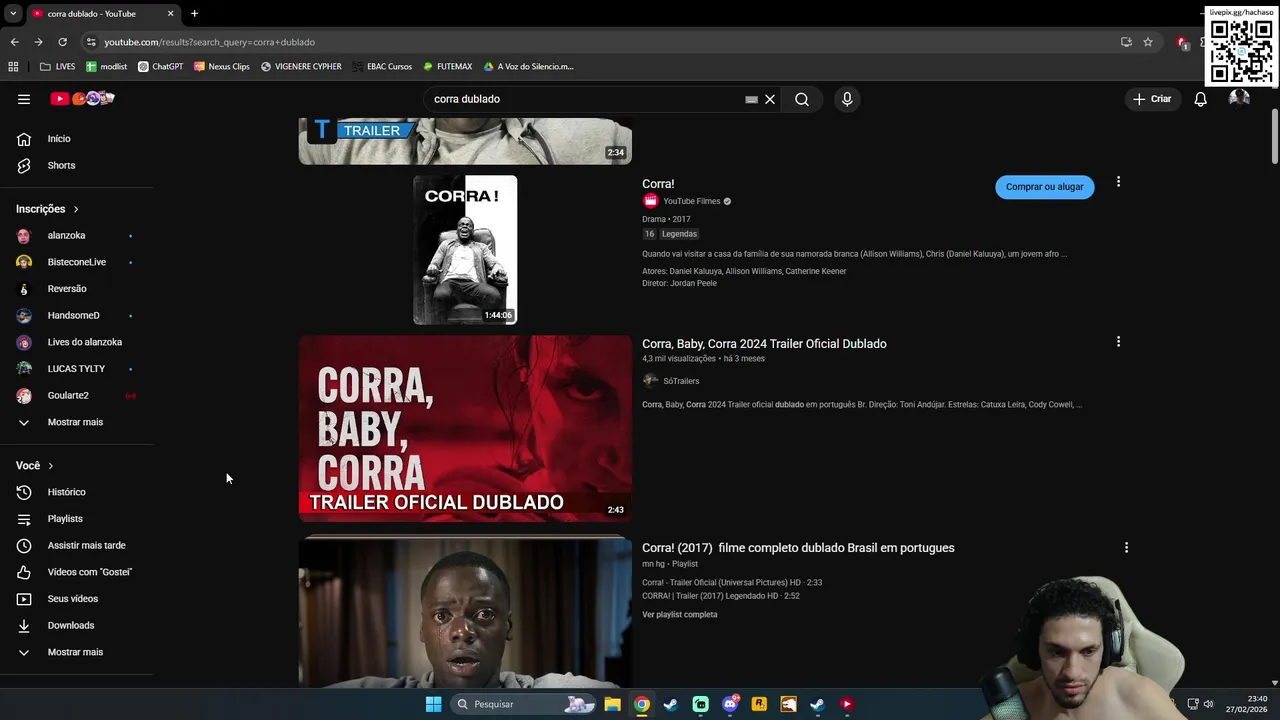Screen dimensions: 1280x720
Task: View site information icon in the address bar
Action: point(91,42)
